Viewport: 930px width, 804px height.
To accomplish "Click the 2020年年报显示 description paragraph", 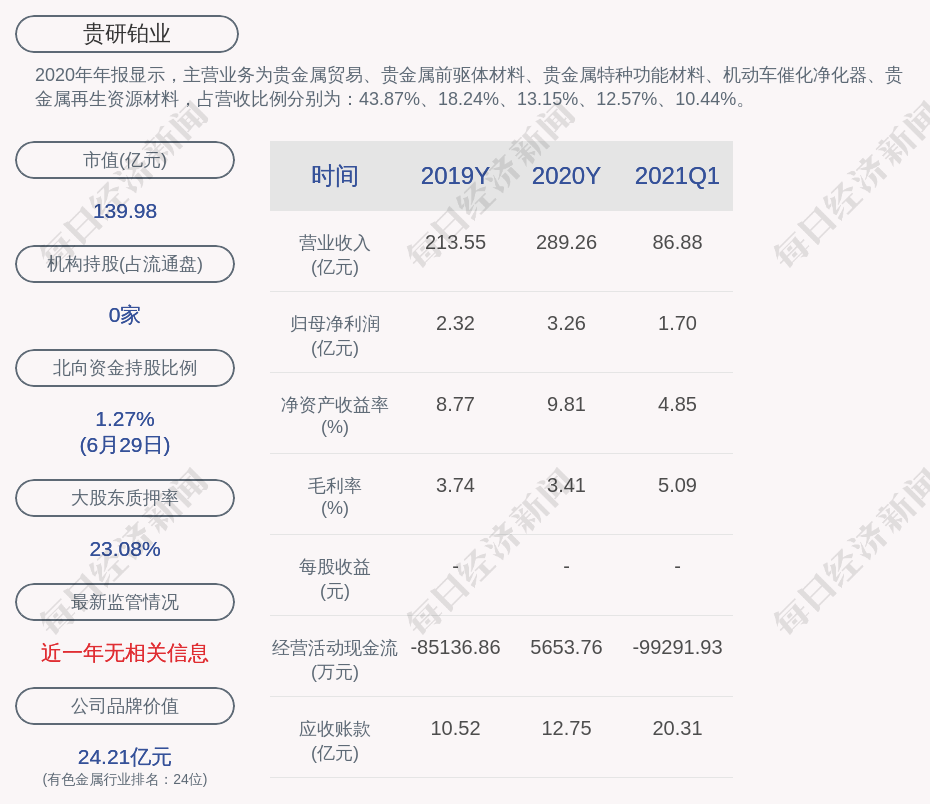I will (x=469, y=87).
